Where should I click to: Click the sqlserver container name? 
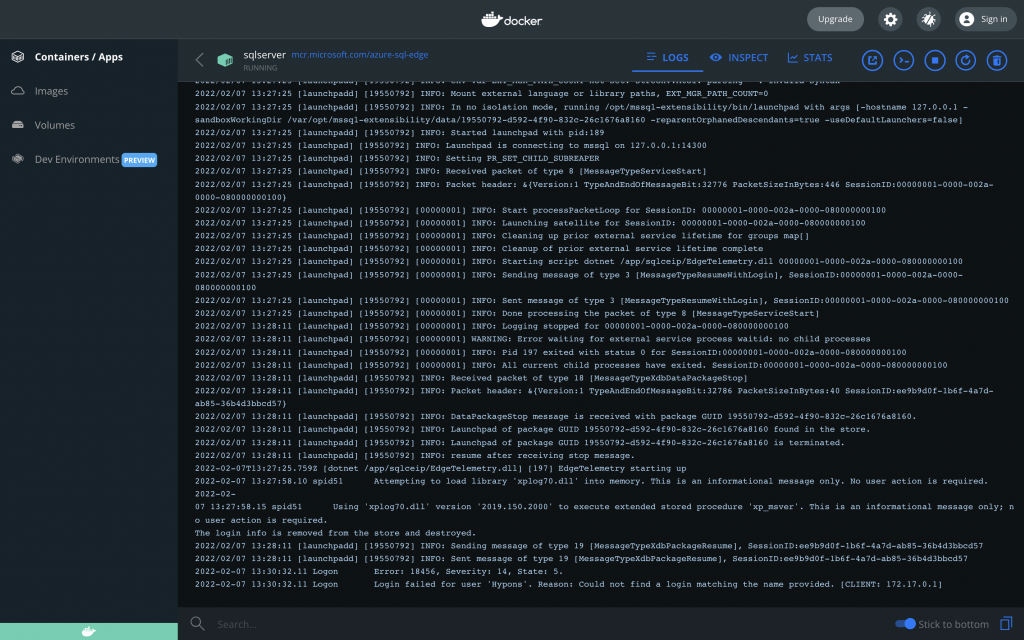[x=264, y=55]
